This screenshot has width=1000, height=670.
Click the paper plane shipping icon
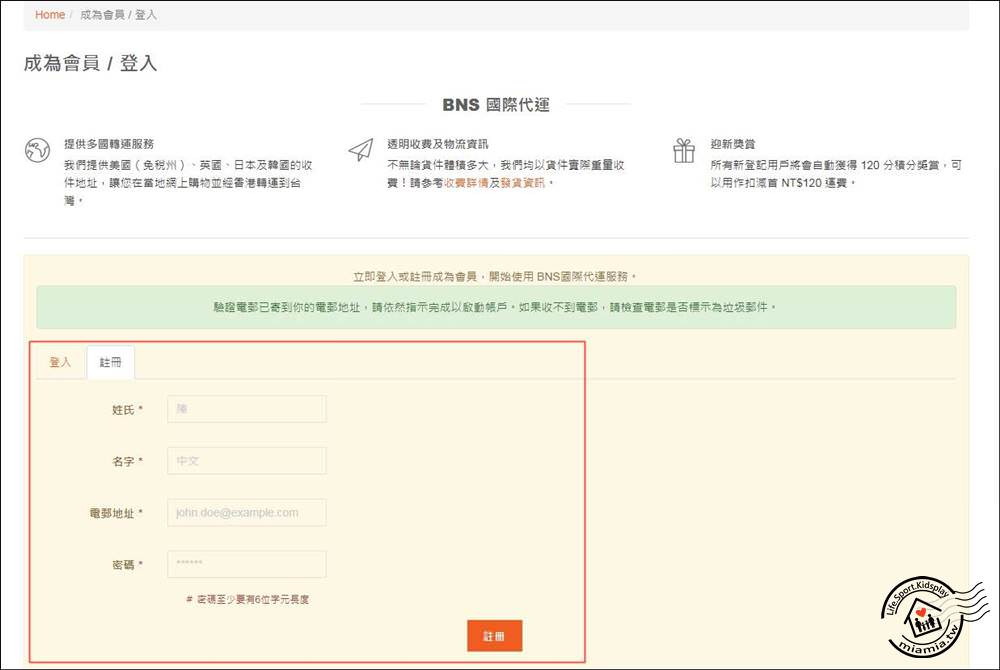pos(360,151)
